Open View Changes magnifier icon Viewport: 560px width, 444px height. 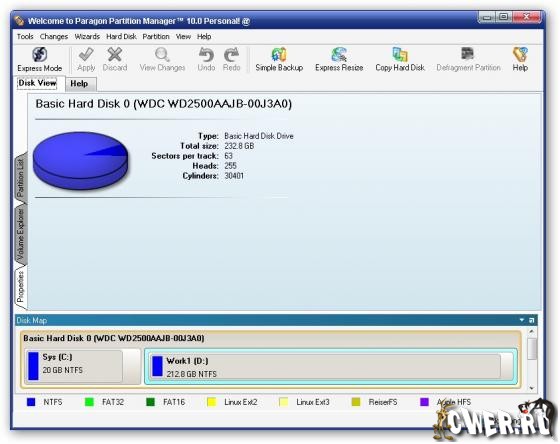click(162, 55)
